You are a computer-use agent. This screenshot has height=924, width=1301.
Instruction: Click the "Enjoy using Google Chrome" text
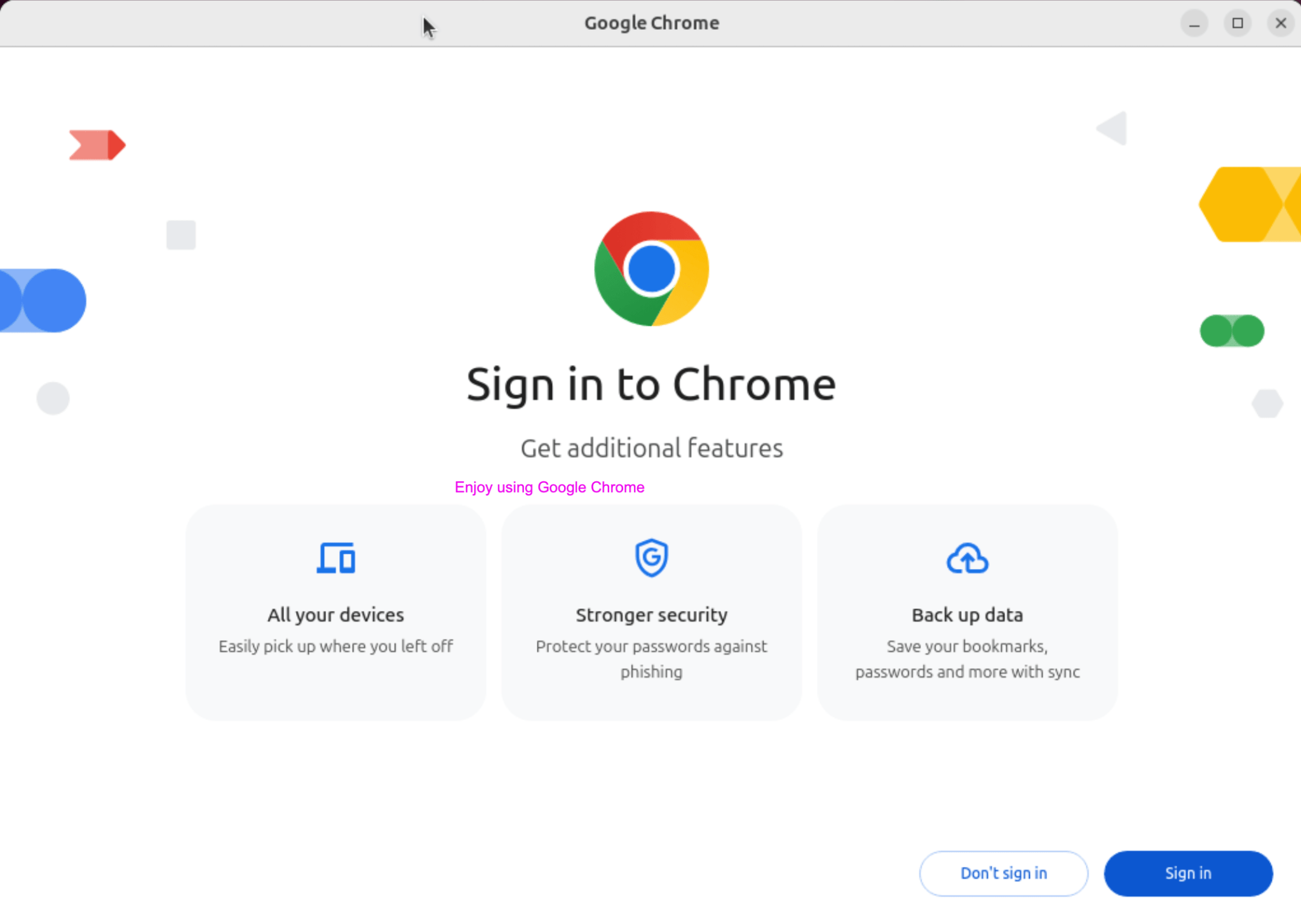pos(549,487)
